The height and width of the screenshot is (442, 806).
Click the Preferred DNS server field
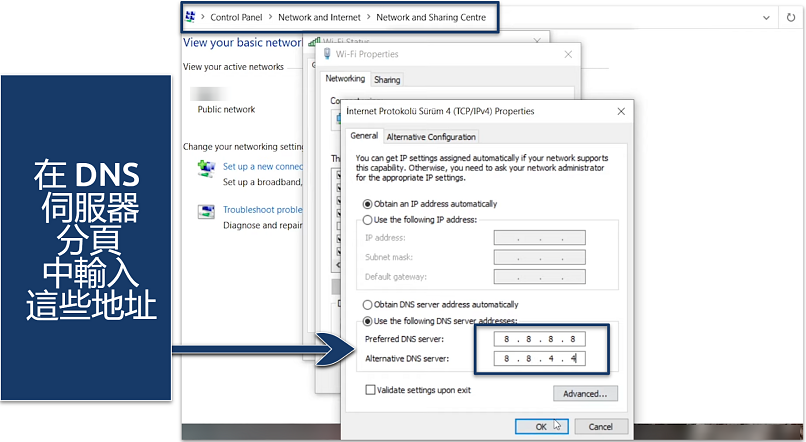(539, 339)
